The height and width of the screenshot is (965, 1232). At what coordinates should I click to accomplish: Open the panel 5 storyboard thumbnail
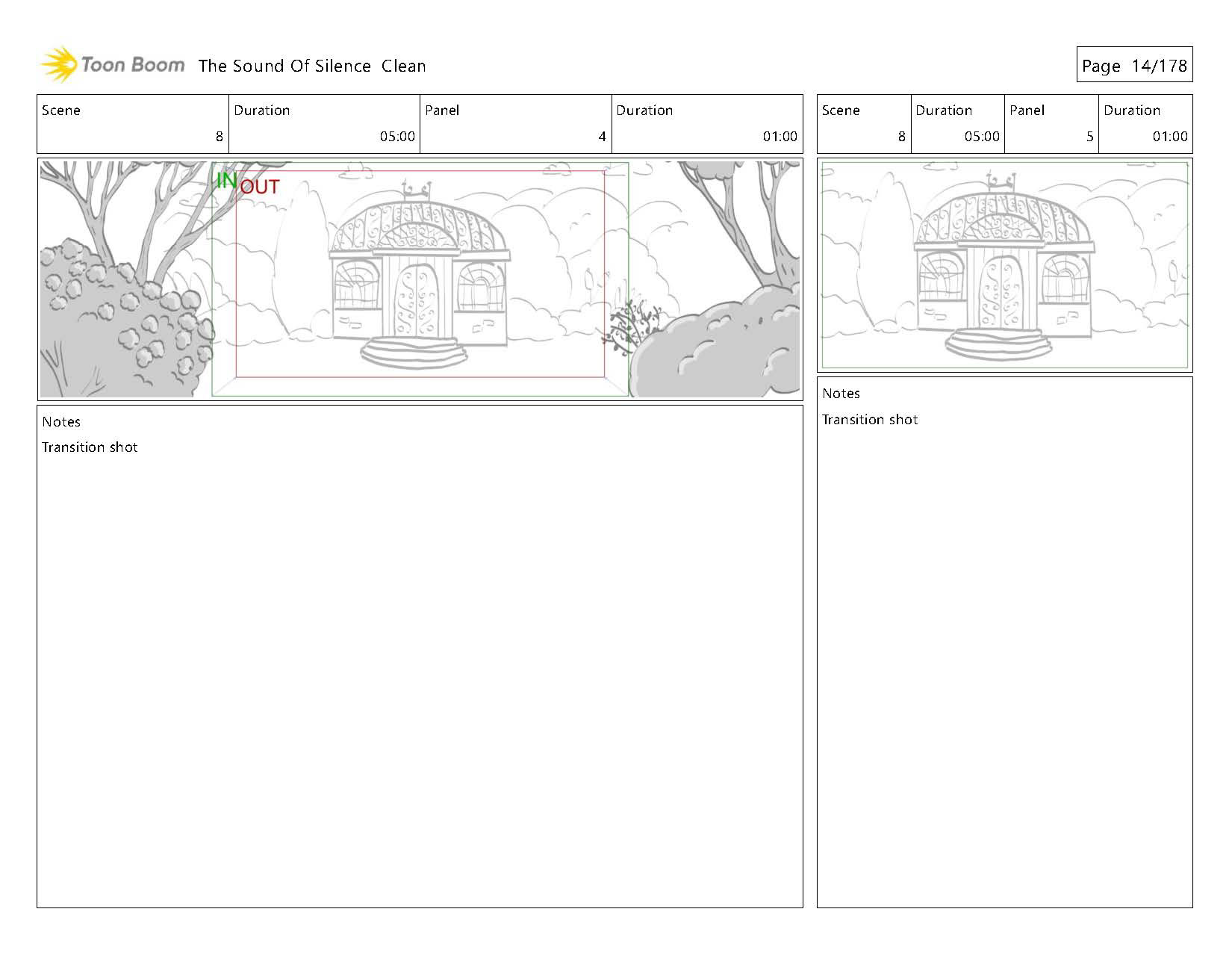click(x=1004, y=265)
